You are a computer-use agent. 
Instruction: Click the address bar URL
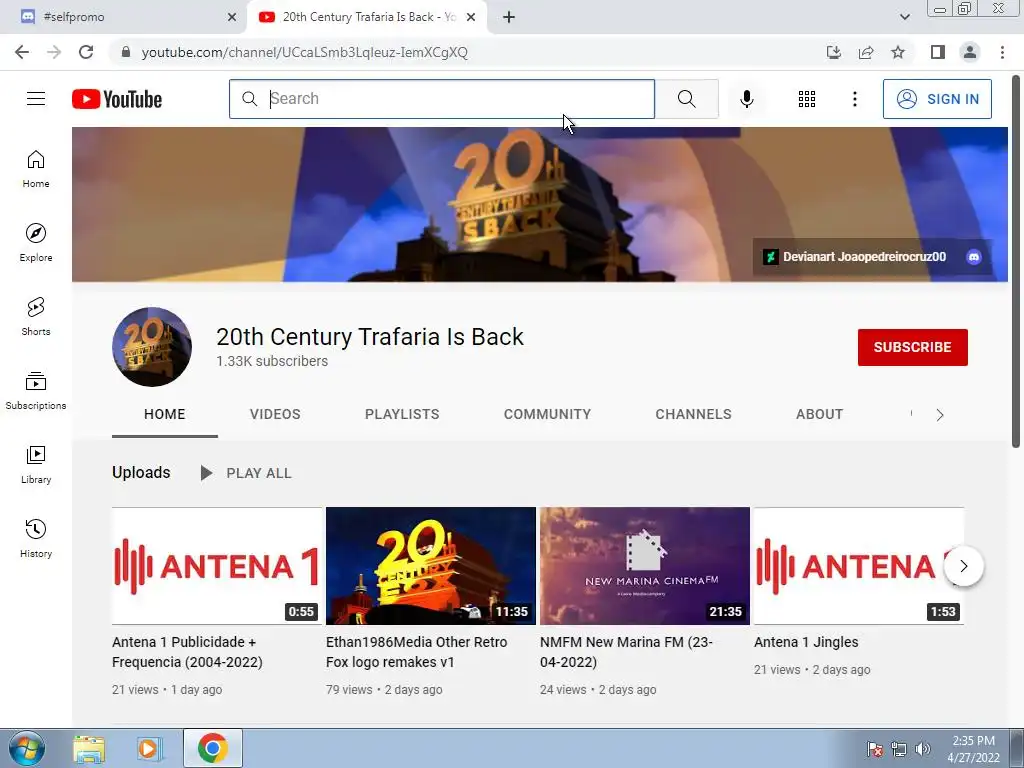click(304, 52)
